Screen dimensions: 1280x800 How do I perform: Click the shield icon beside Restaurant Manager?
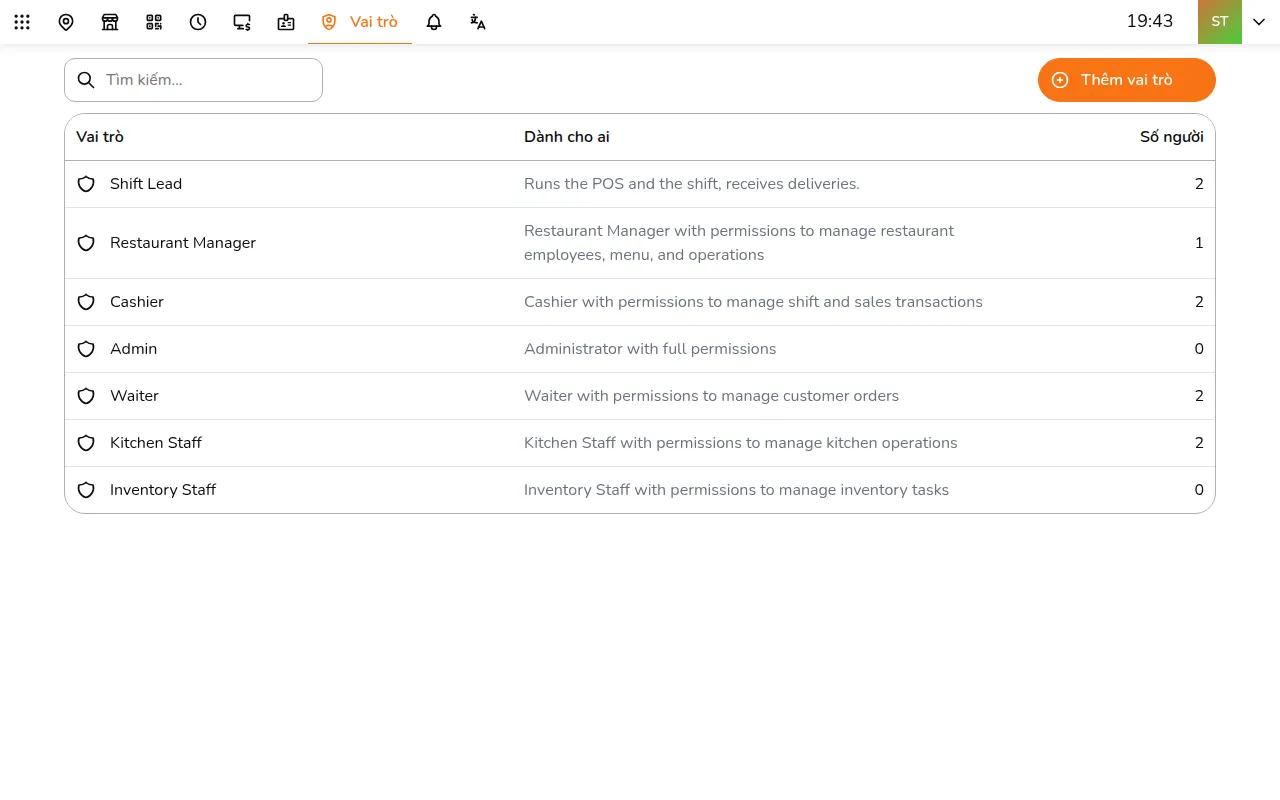point(86,243)
